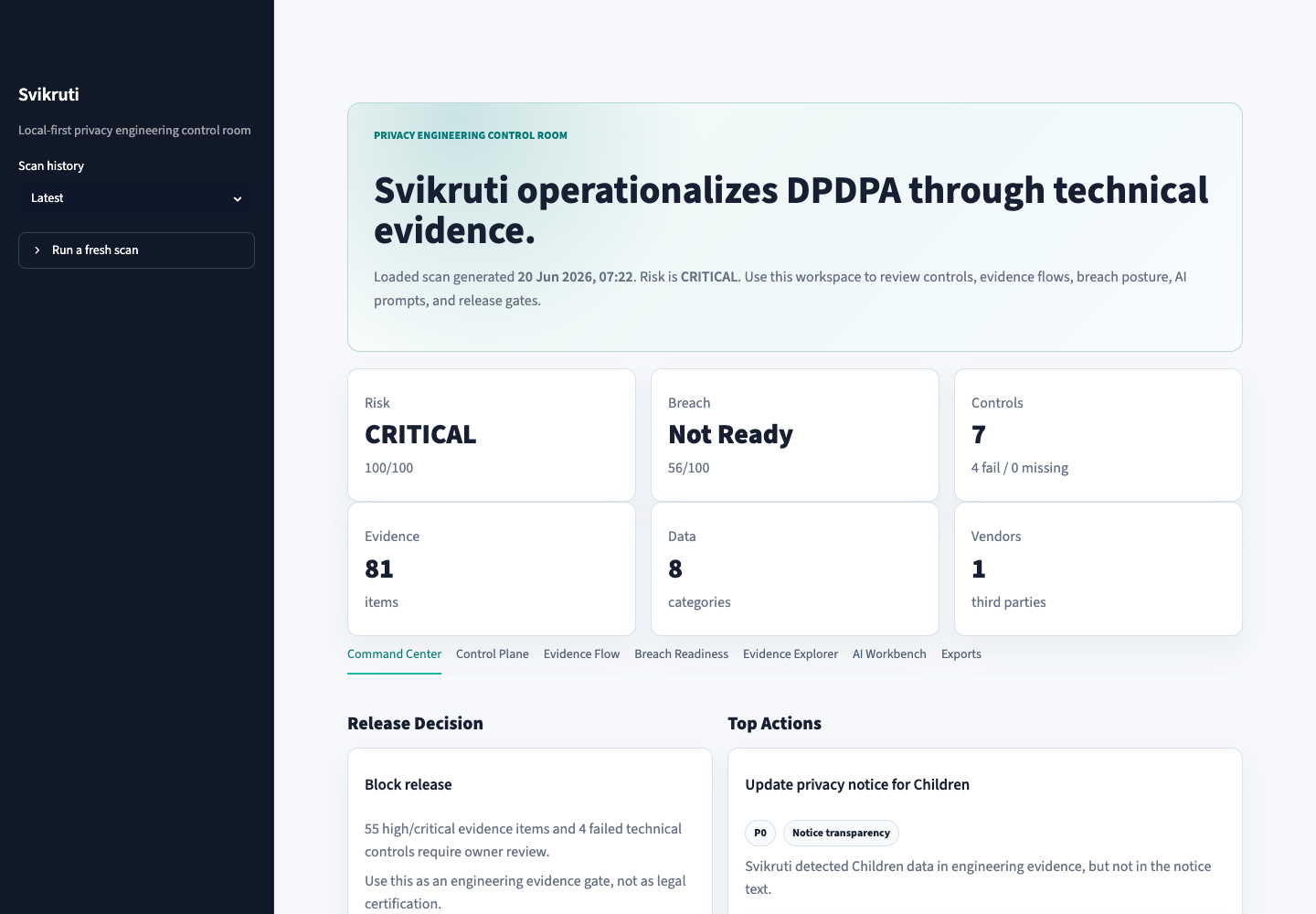This screenshot has width=1316, height=914.
Task: Switch to the AI Workbench tab
Action: click(889, 654)
